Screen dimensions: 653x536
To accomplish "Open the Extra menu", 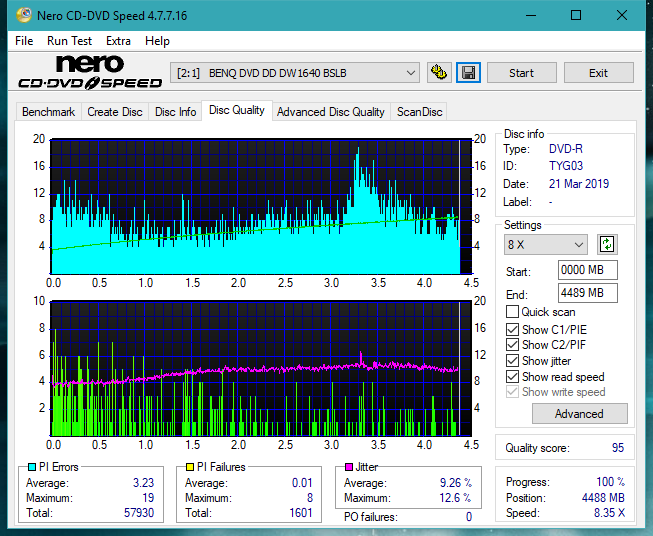I will point(118,41).
